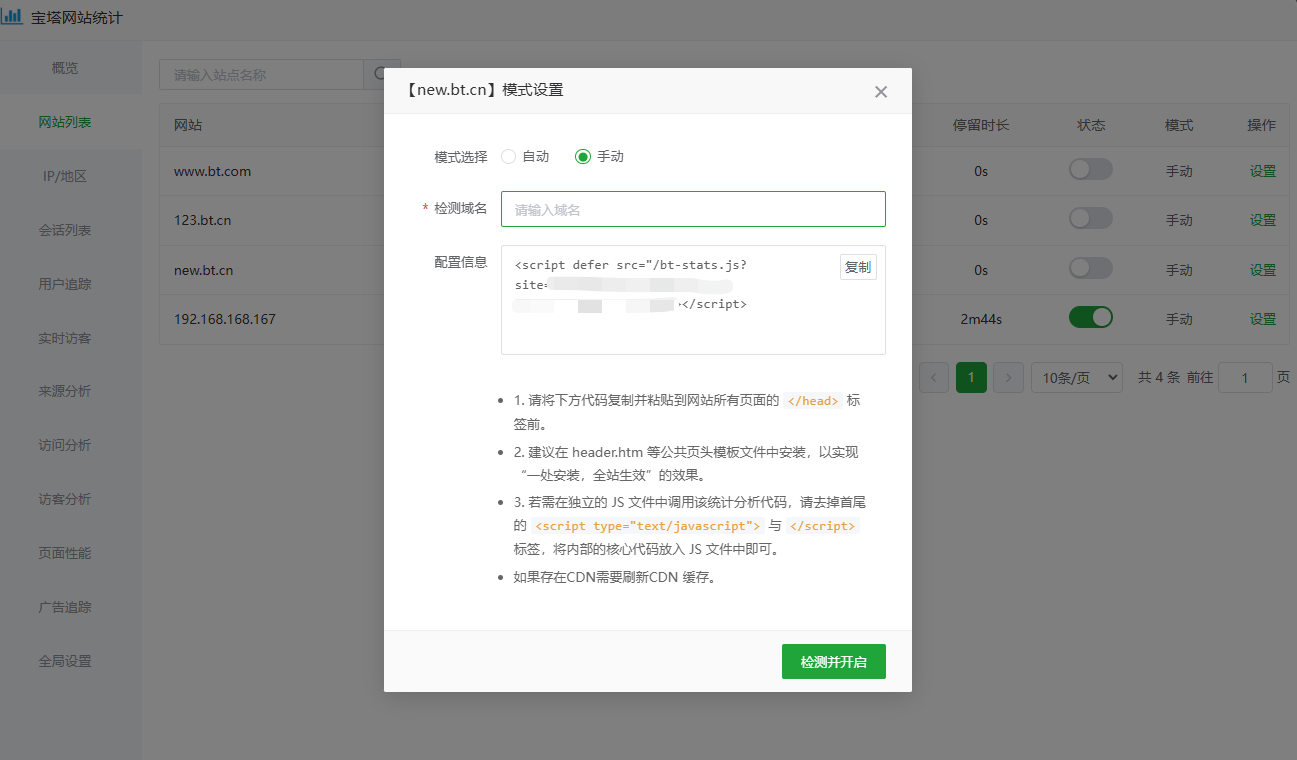Focus the site name search box
Image resolution: width=1297 pixels, height=760 pixels.
coord(261,74)
